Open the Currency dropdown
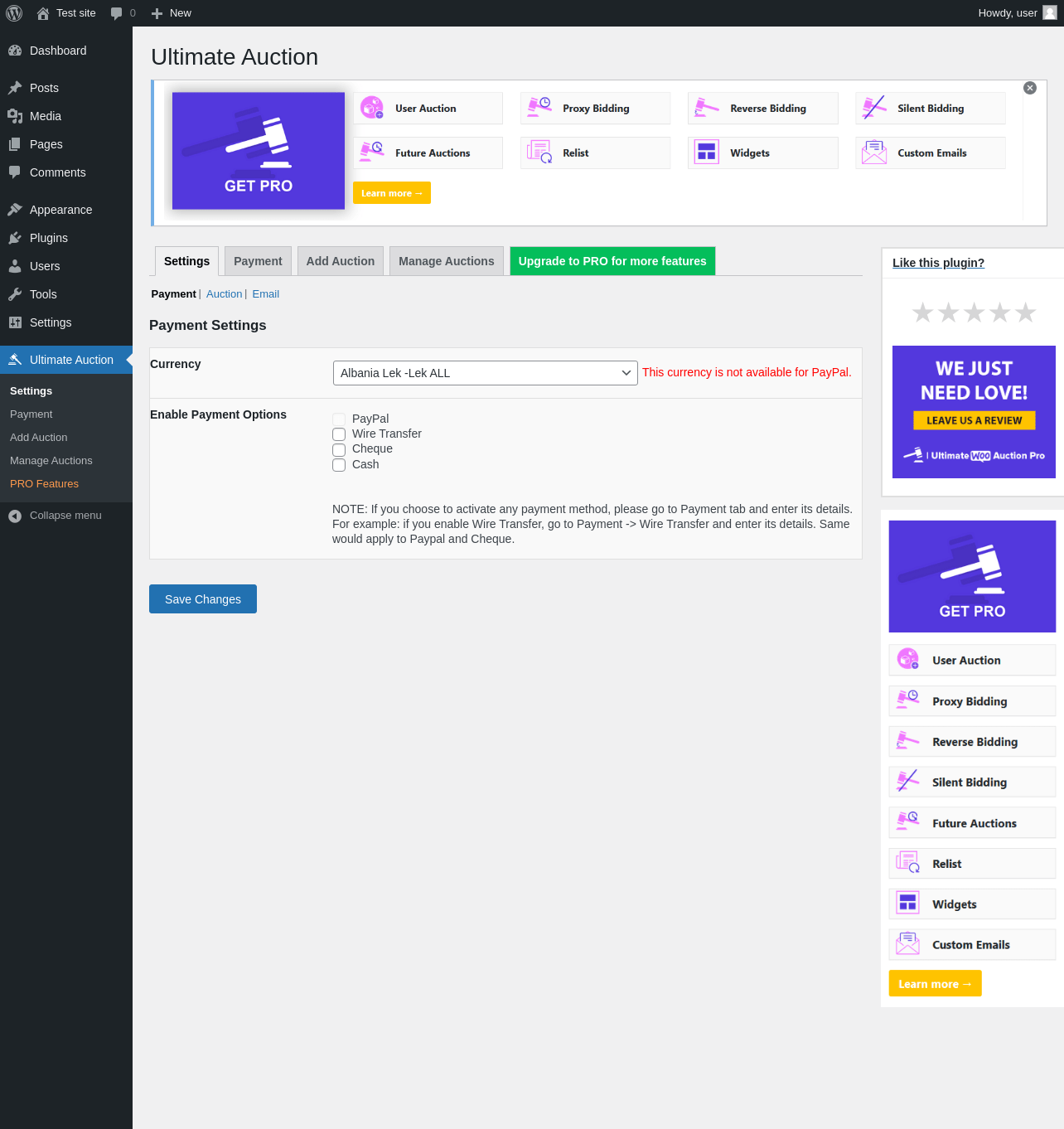1064x1129 pixels. click(486, 373)
